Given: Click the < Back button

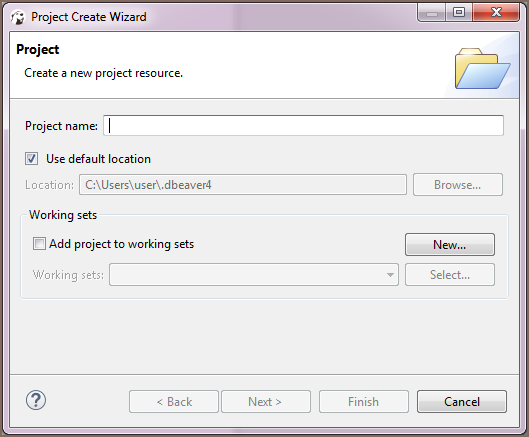Looking at the screenshot, I should click(x=174, y=402).
